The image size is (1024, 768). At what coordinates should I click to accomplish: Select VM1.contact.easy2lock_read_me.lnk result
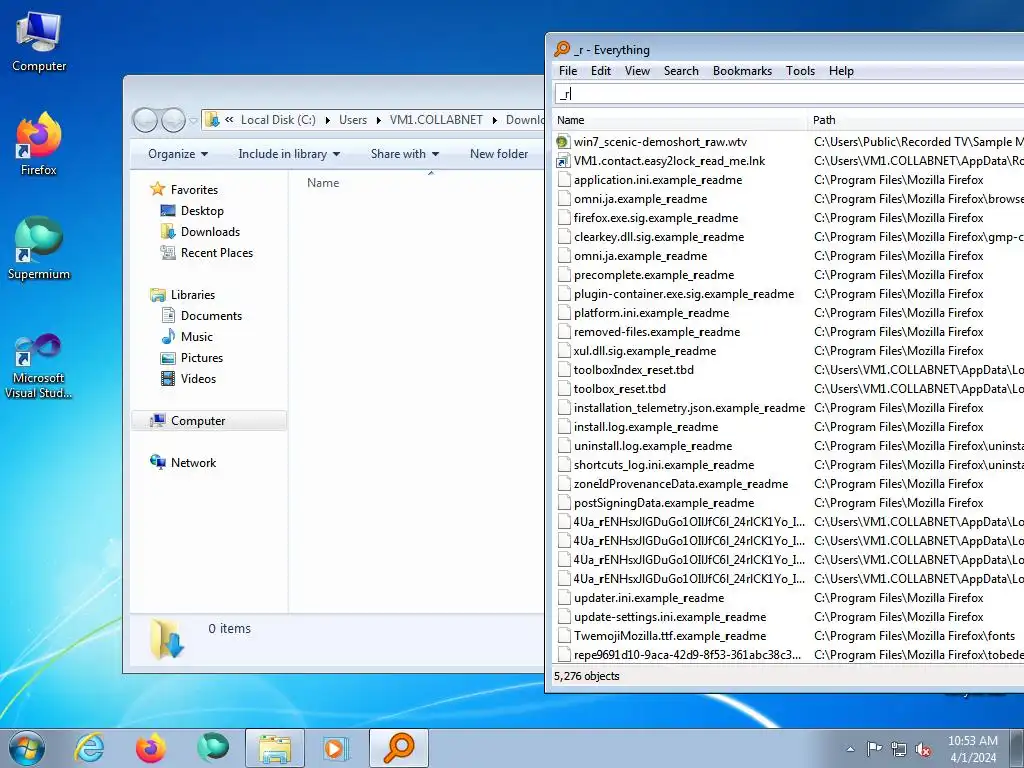(669, 161)
